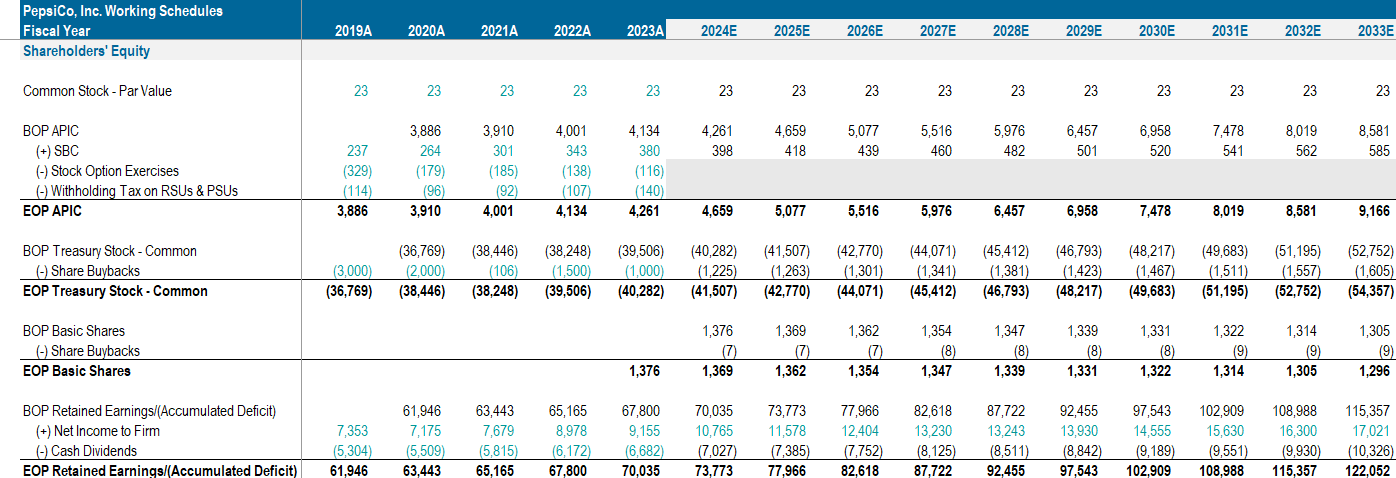Click Common Stock par value 23 for 2021A

click(507, 91)
